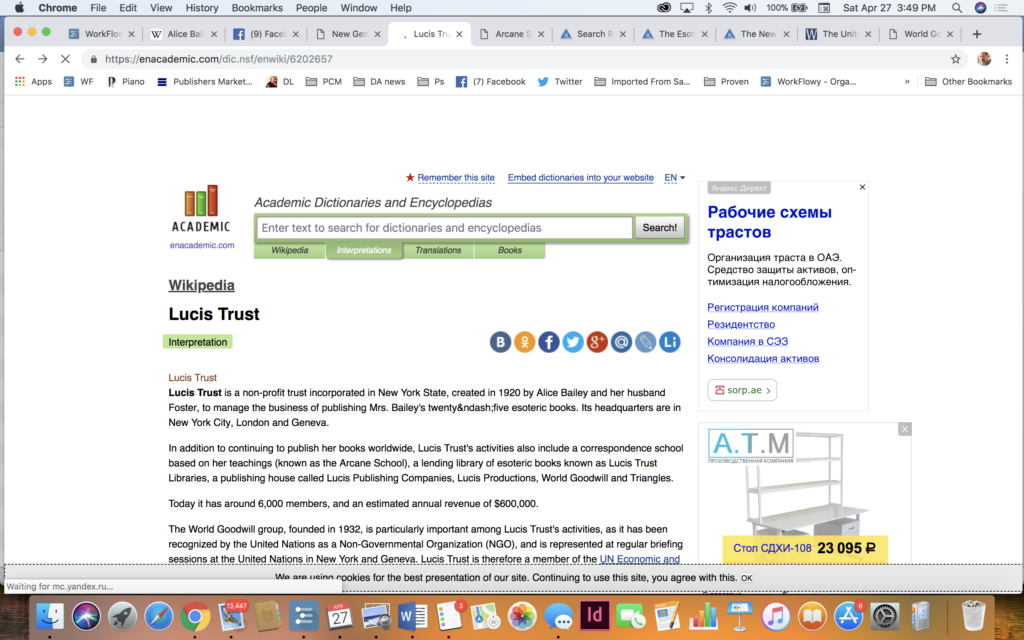The height and width of the screenshot is (640, 1024).
Task: Close the Yandex Direct trust ad
Action: pyautogui.click(x=862, y=187)
